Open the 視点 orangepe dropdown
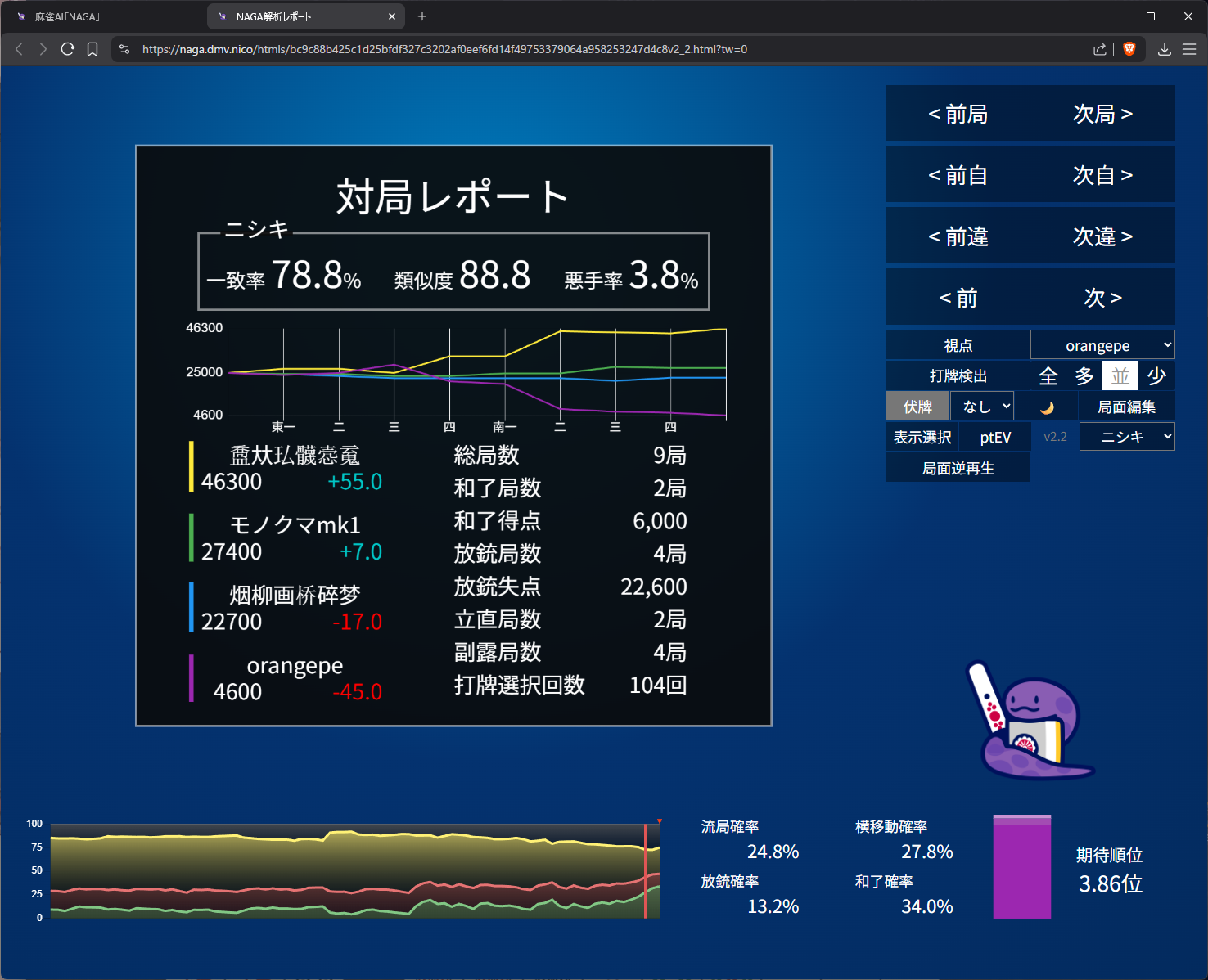Image resolution: width=1208 pixels, height=980 pixels. coord(1102,345)
